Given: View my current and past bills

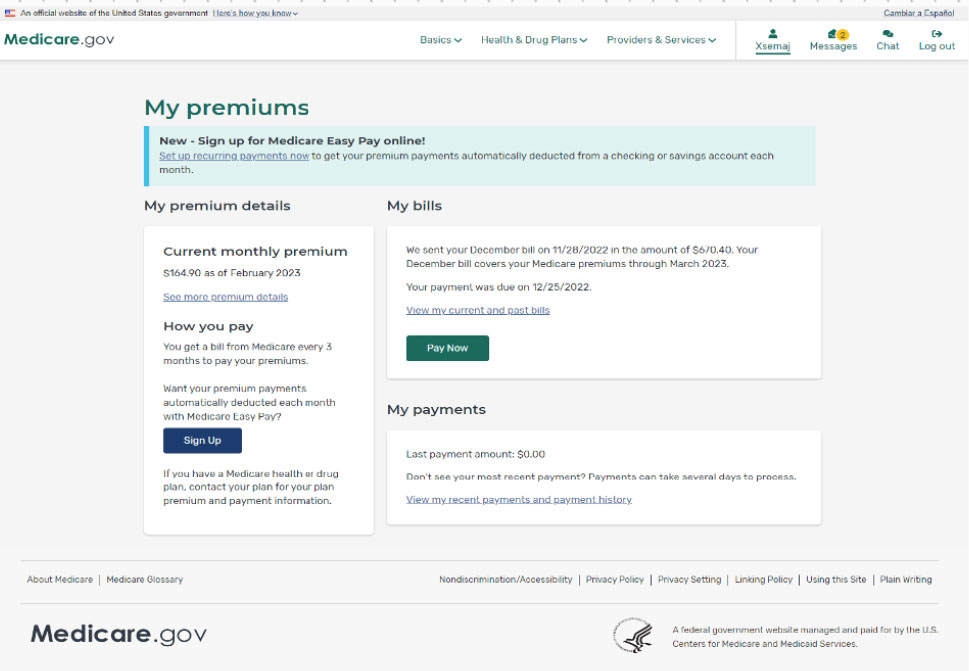Looking at the screenshot, I should 478,310.
